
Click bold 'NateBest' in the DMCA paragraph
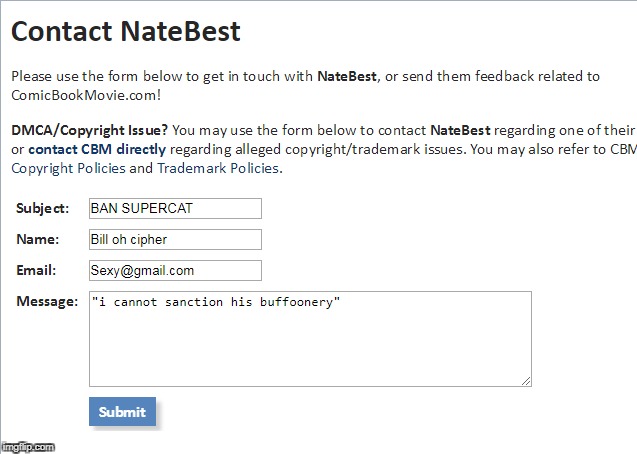point(460,130)
